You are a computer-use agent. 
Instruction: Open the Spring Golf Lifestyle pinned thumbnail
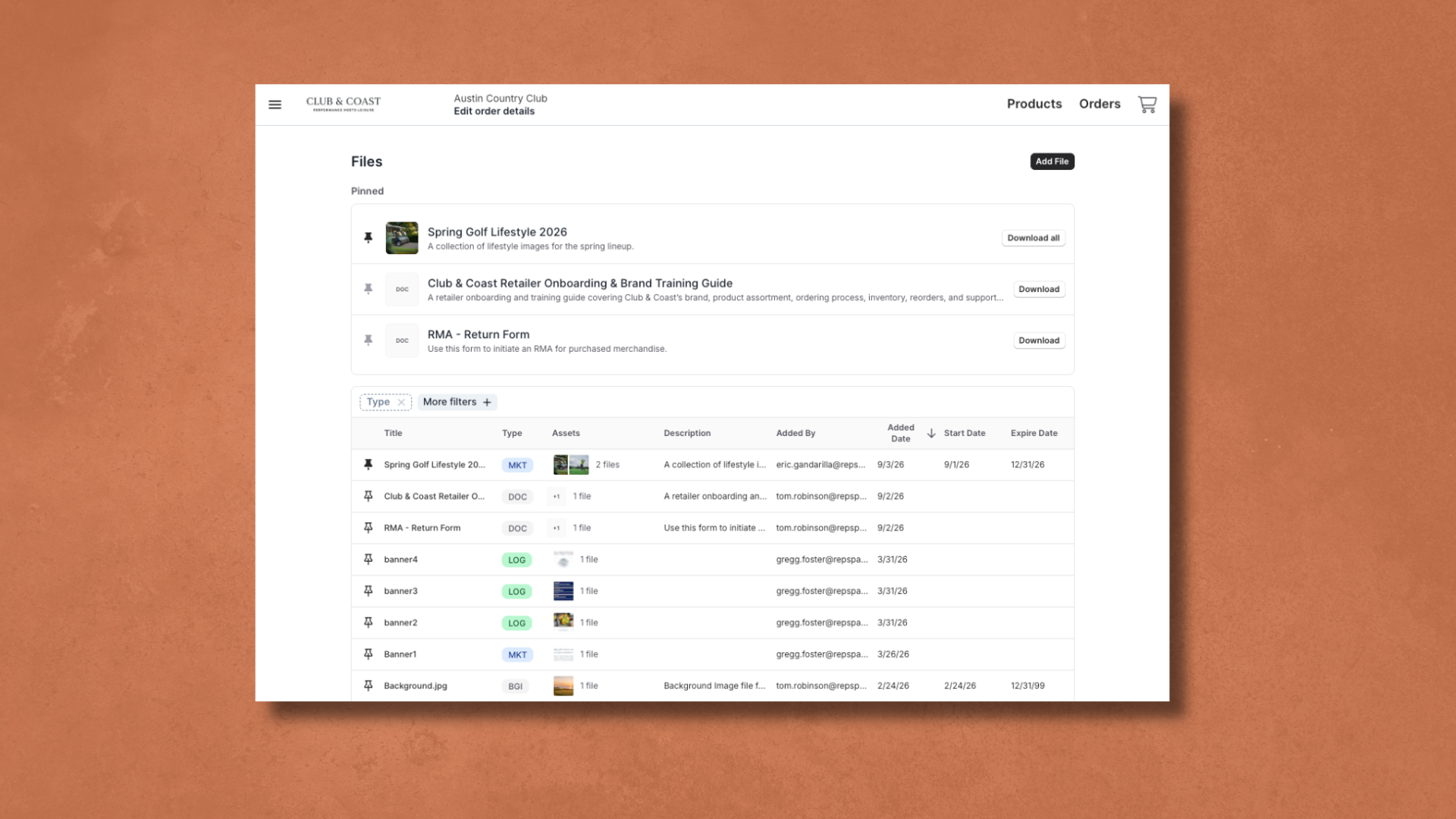[402, 238]
